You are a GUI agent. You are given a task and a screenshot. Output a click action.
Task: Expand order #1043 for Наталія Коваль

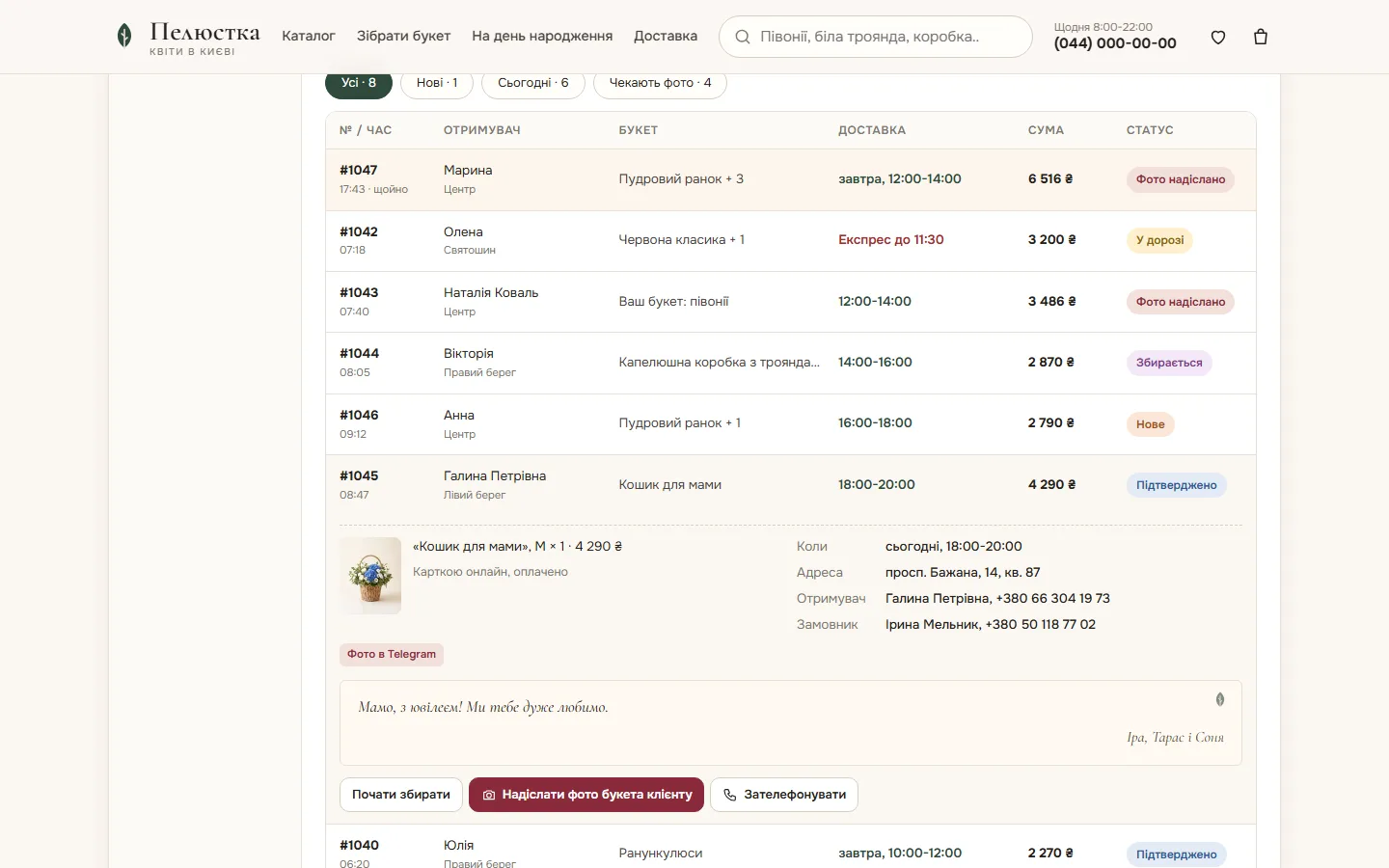[791, 302]
